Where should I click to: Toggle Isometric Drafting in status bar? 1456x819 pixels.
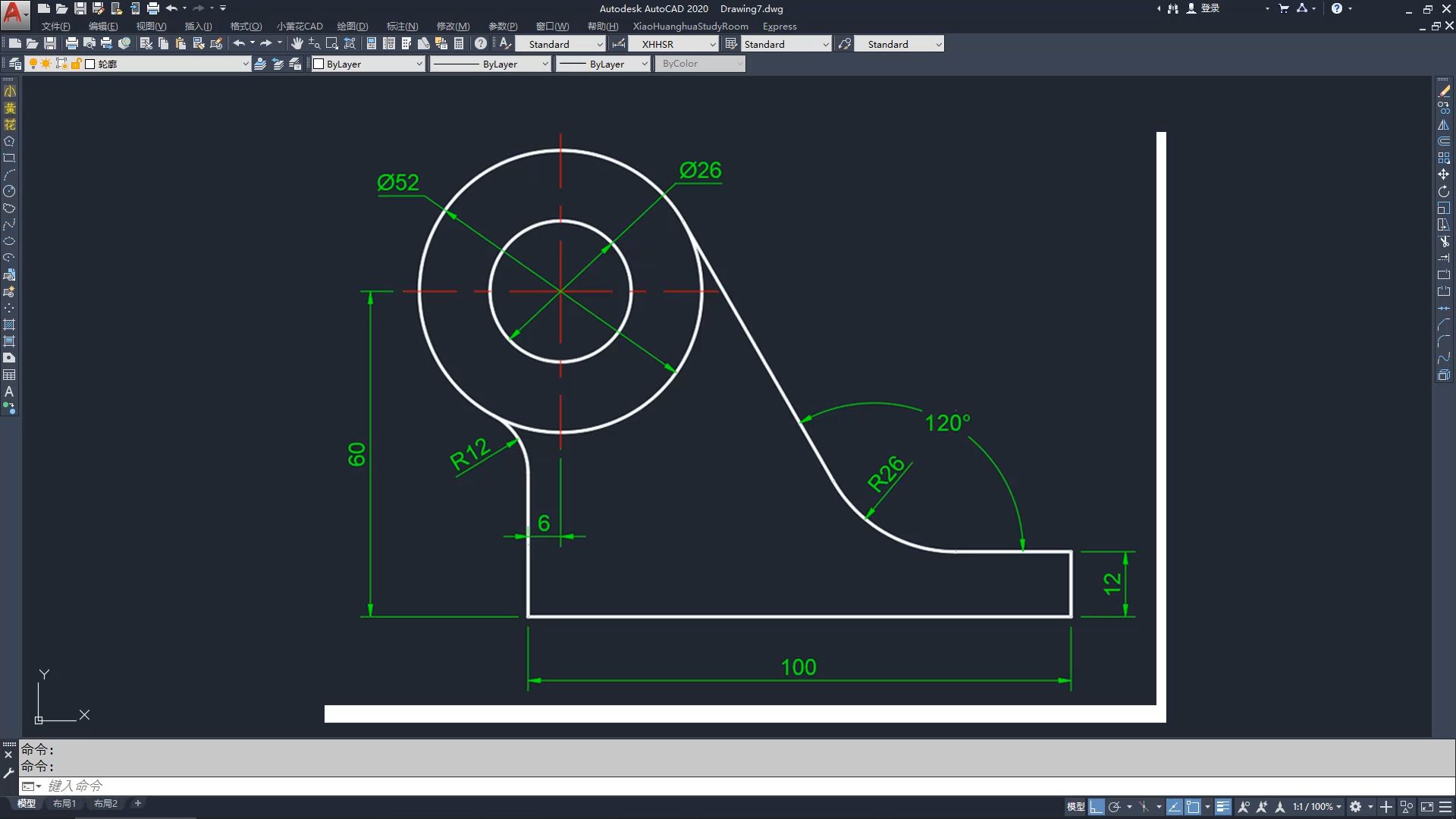[1144, 807]
